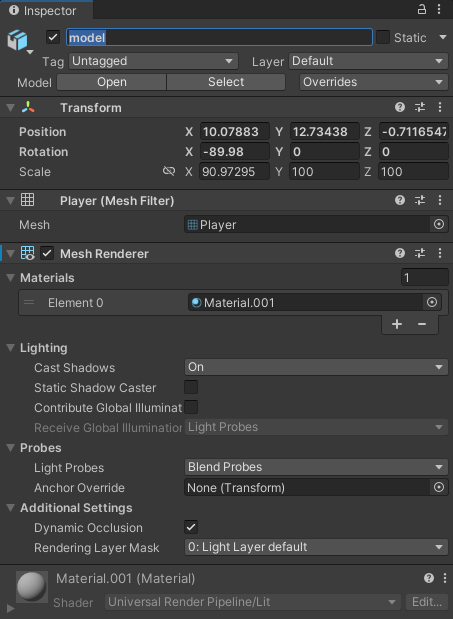
Task: Click the Anchor Override None (Transform) field
Action: (x=307, y=487)
